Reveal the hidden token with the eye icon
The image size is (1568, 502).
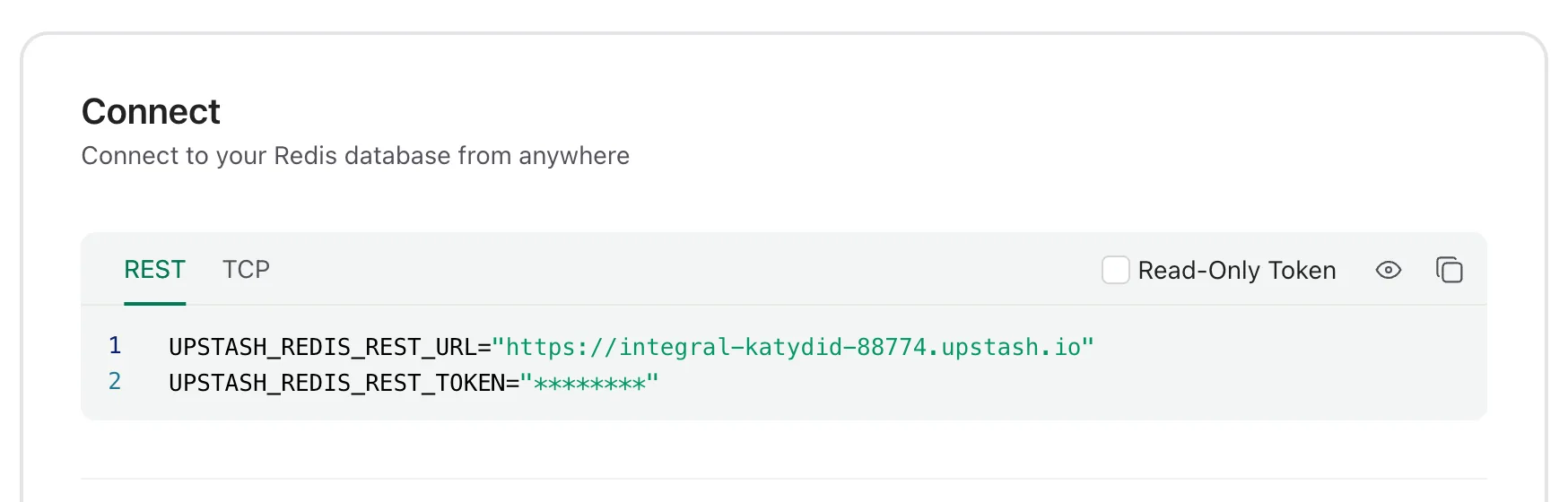1388,270
